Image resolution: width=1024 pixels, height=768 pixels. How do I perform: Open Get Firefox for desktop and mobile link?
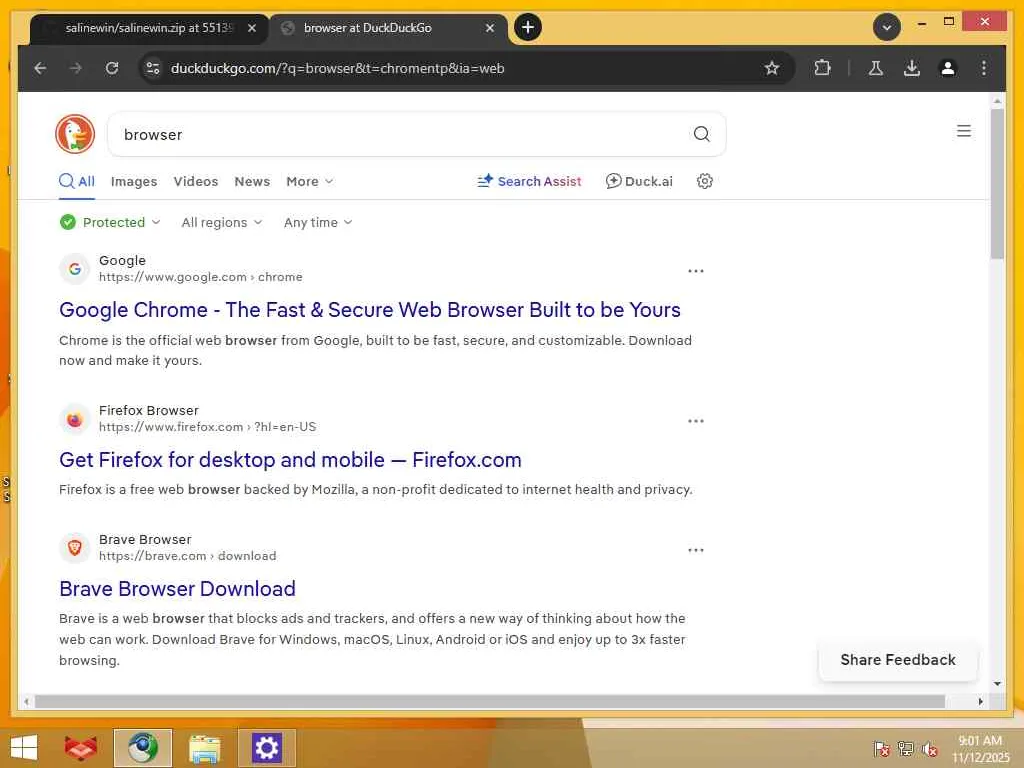(x=290, y=460)
